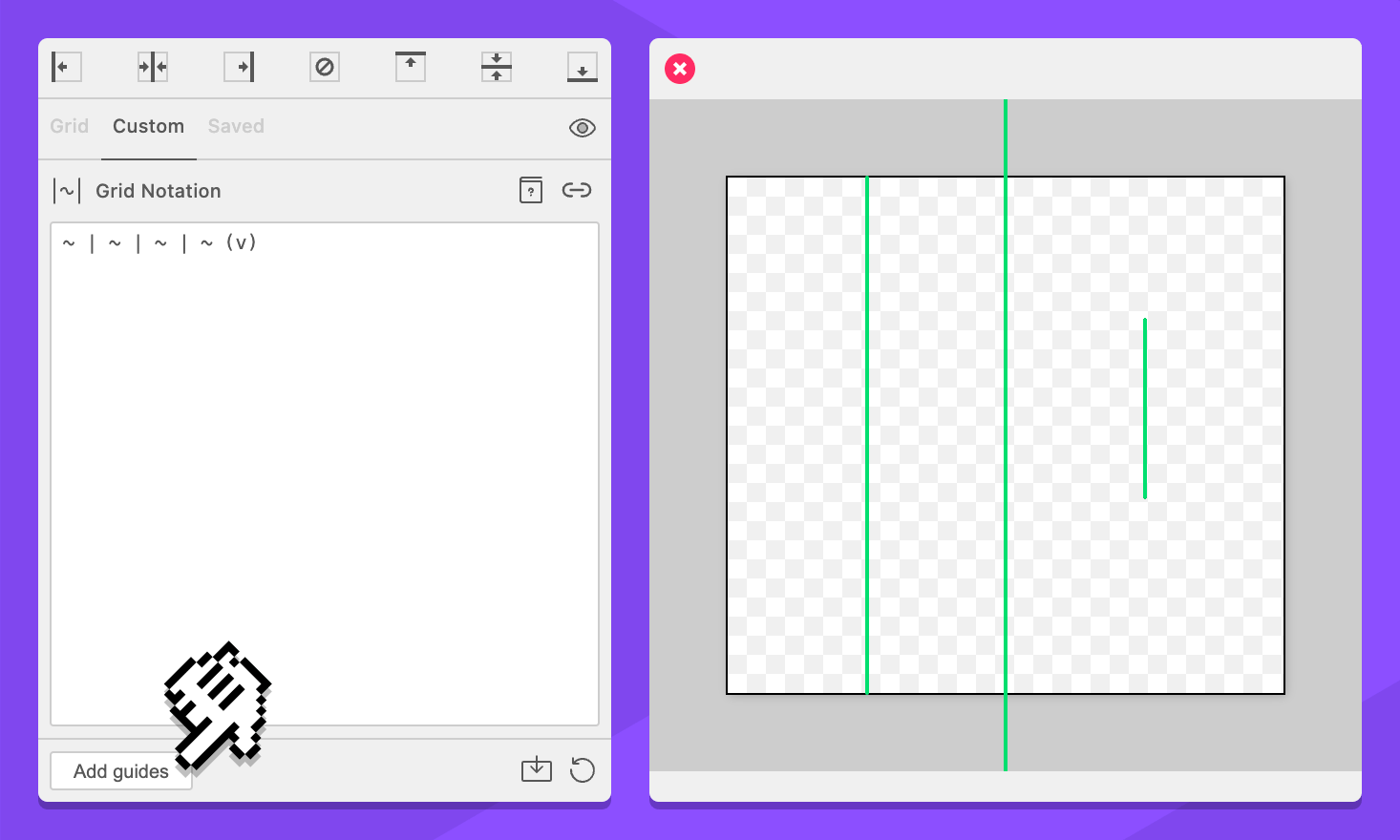Open the Saved tab
The height and width of the screenshot is (840, 1400).
point(236,126)
